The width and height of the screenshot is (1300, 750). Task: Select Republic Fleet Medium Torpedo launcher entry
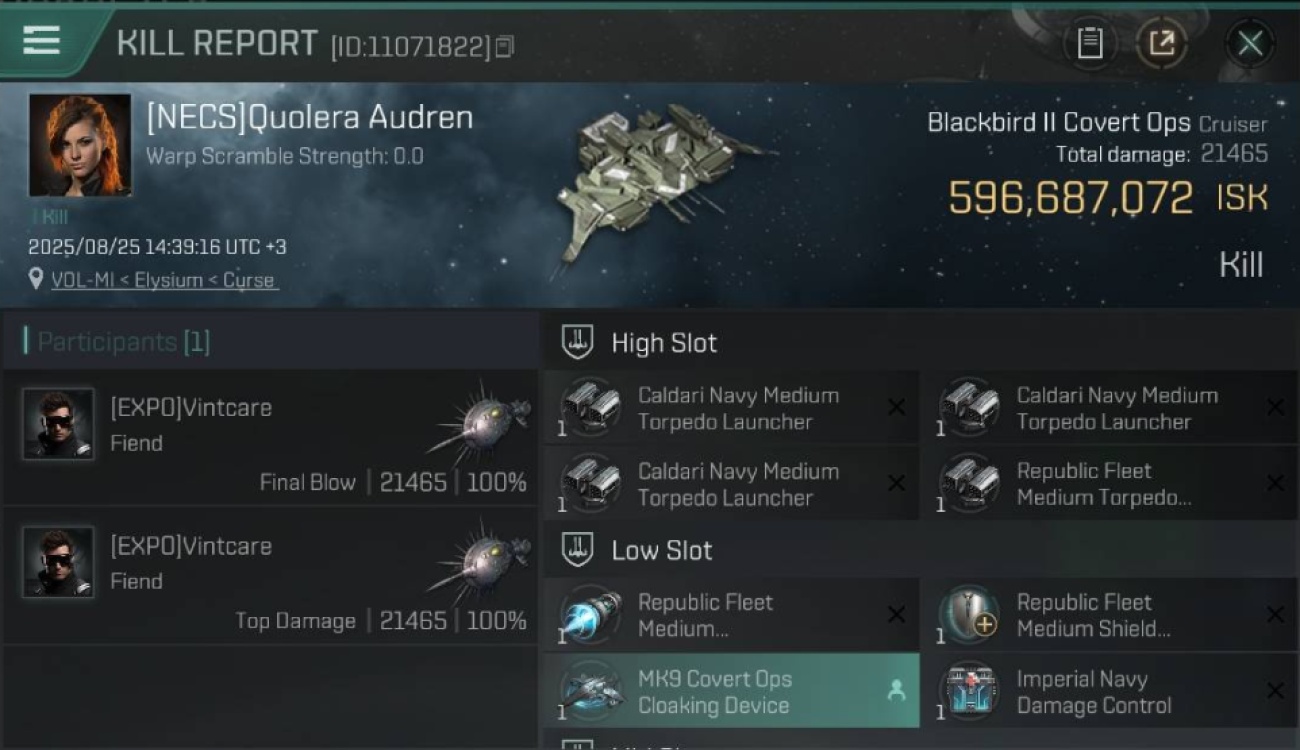point(1109,484)
